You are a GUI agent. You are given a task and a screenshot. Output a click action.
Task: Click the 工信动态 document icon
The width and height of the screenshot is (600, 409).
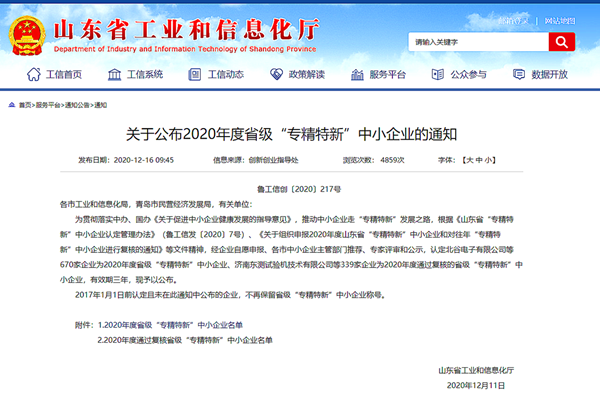point(194,74)
